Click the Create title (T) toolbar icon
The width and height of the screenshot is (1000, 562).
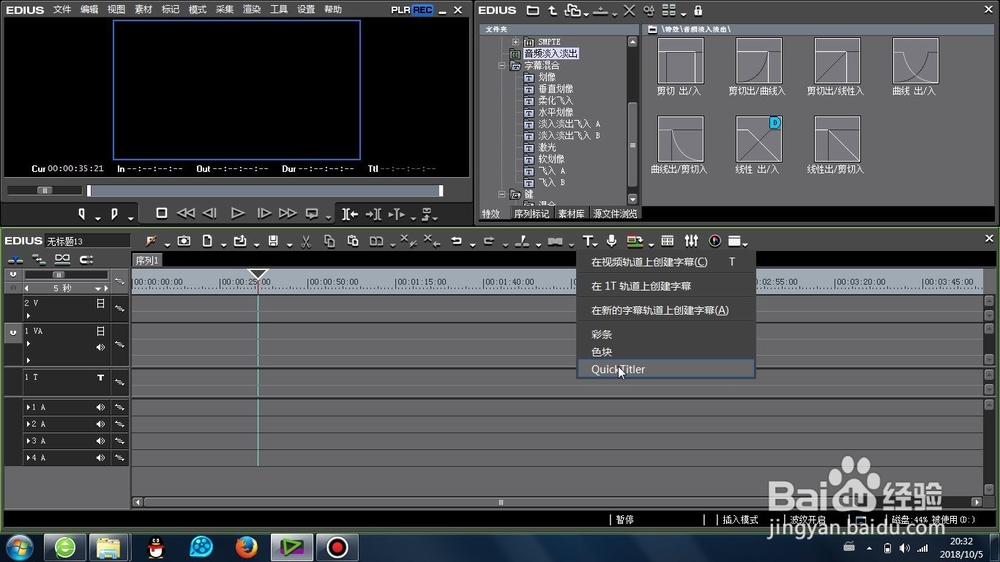pyautogui.click(x=587, y=241)
